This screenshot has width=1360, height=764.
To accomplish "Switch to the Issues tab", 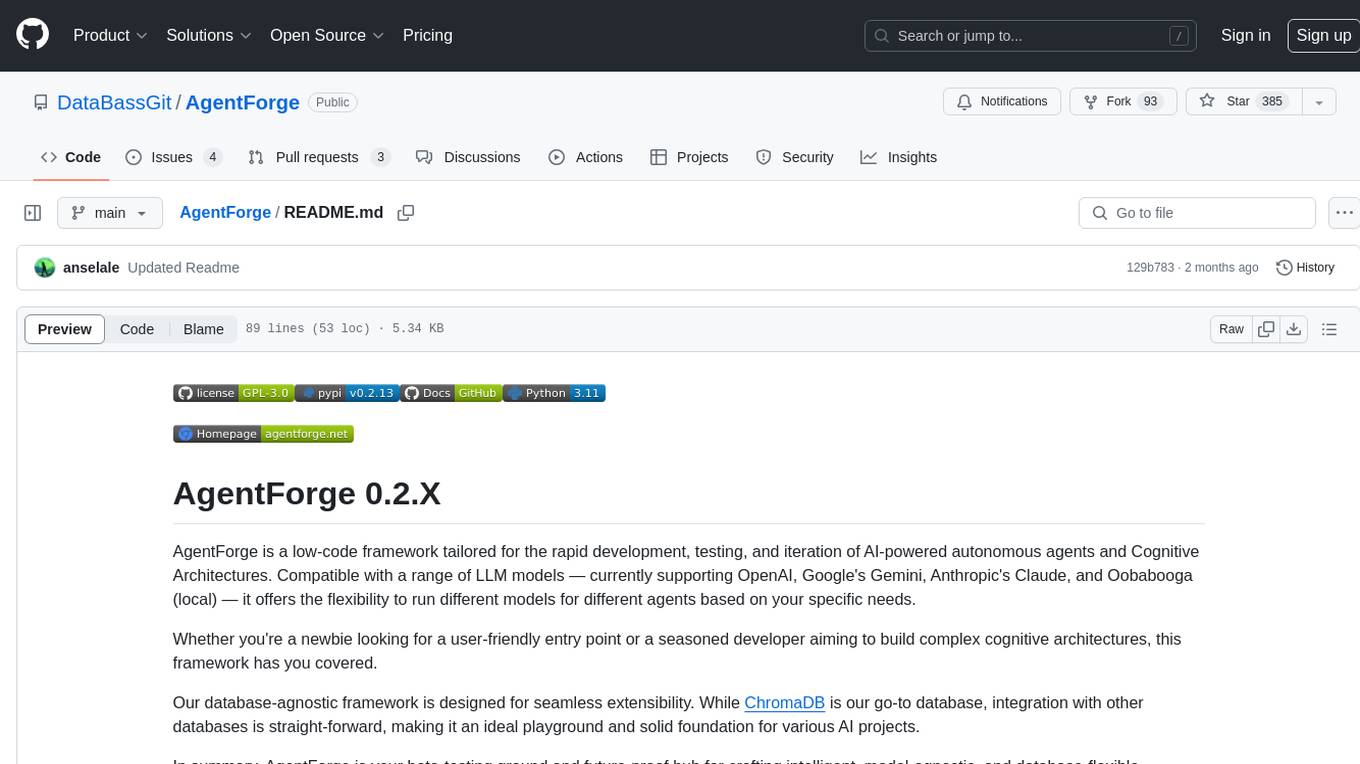I will pyautogui.click(x=173, y=157).
